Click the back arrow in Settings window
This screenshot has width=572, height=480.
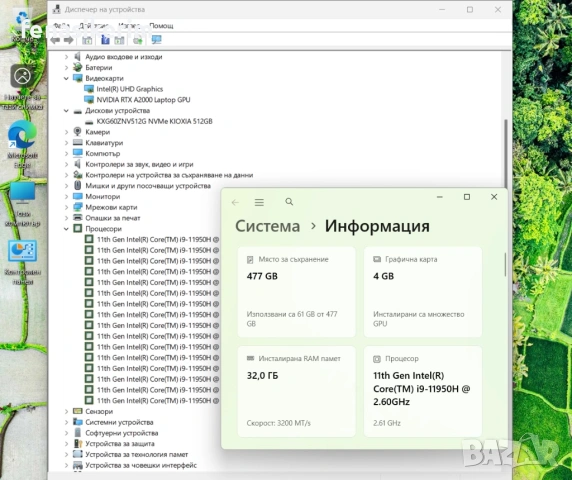(235, 202)
